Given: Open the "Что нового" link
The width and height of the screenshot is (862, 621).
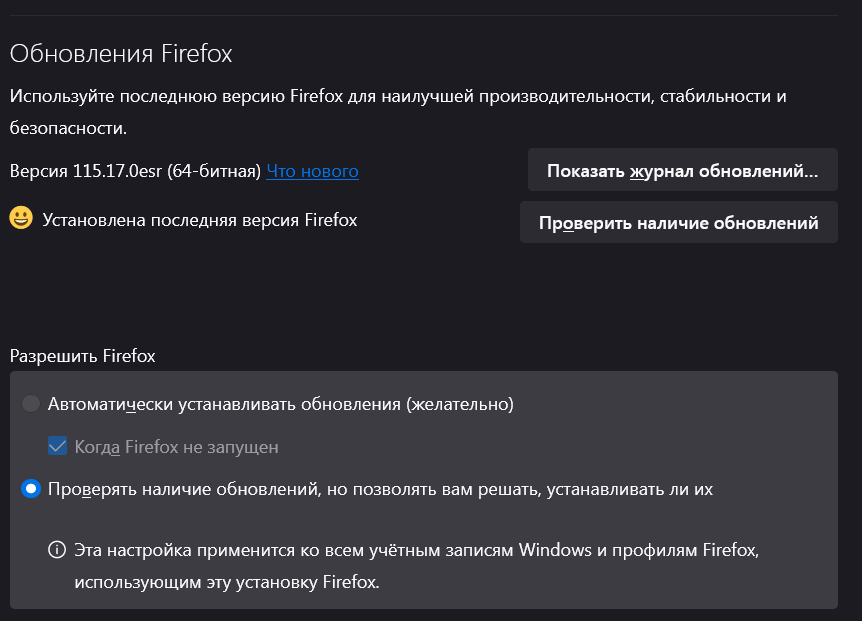Looking at the screenshot, I should [x=312, y=171].
